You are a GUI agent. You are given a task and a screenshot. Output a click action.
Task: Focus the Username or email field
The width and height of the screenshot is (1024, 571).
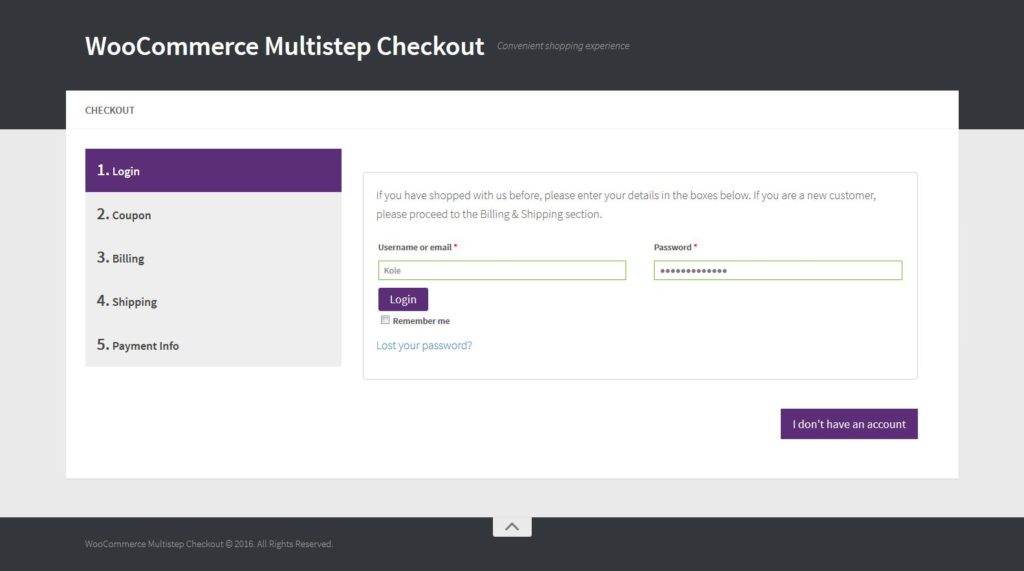tap(502, 270)
